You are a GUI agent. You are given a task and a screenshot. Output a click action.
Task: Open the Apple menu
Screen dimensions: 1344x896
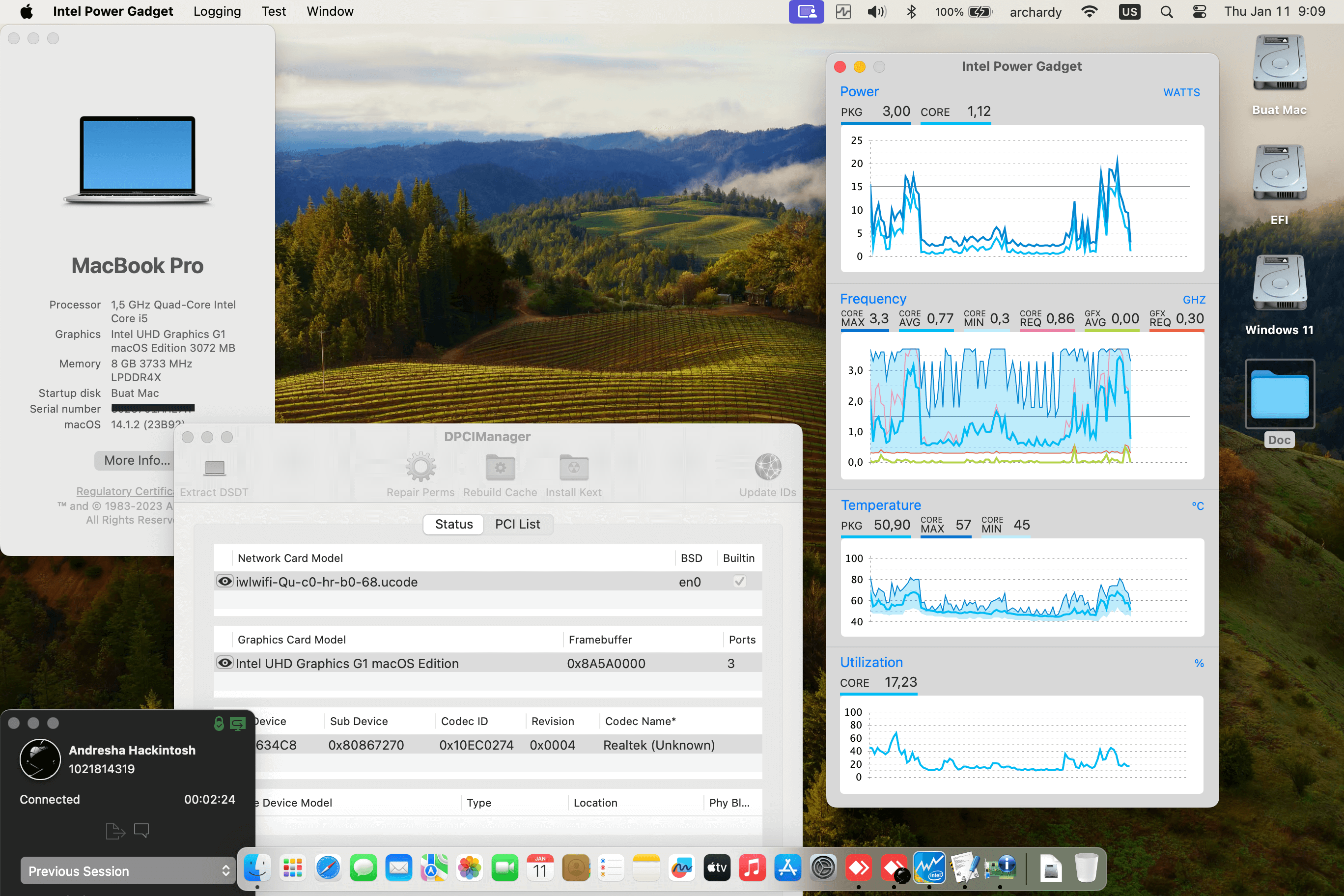tap(27, 12)
